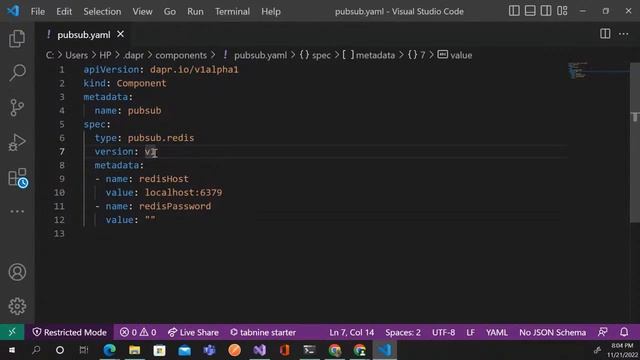
Task: Click No JSON Schema status item
Action: (552, 332)
